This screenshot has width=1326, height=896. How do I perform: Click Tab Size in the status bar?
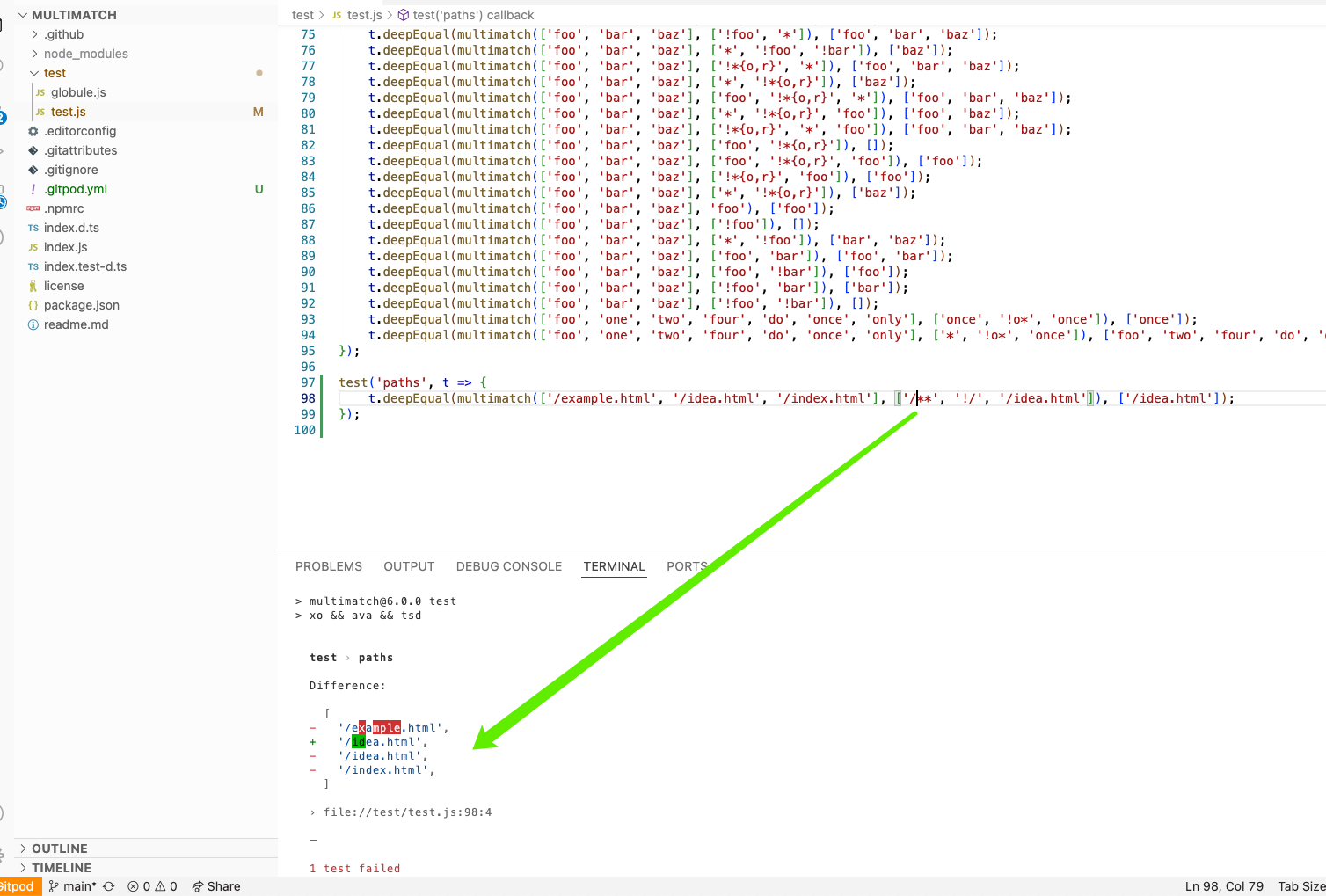(1300, 885)
